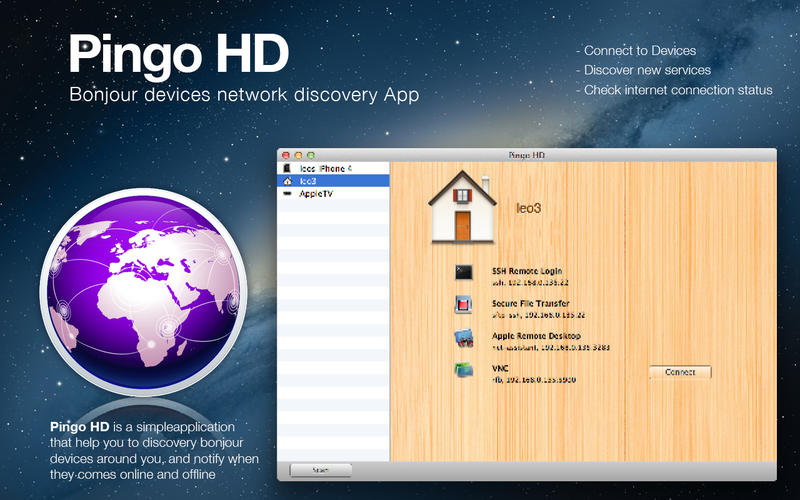Click the large house icon above services
This screenshot has width=800, height=500.
pyautogui.click(x=462, y=206)
